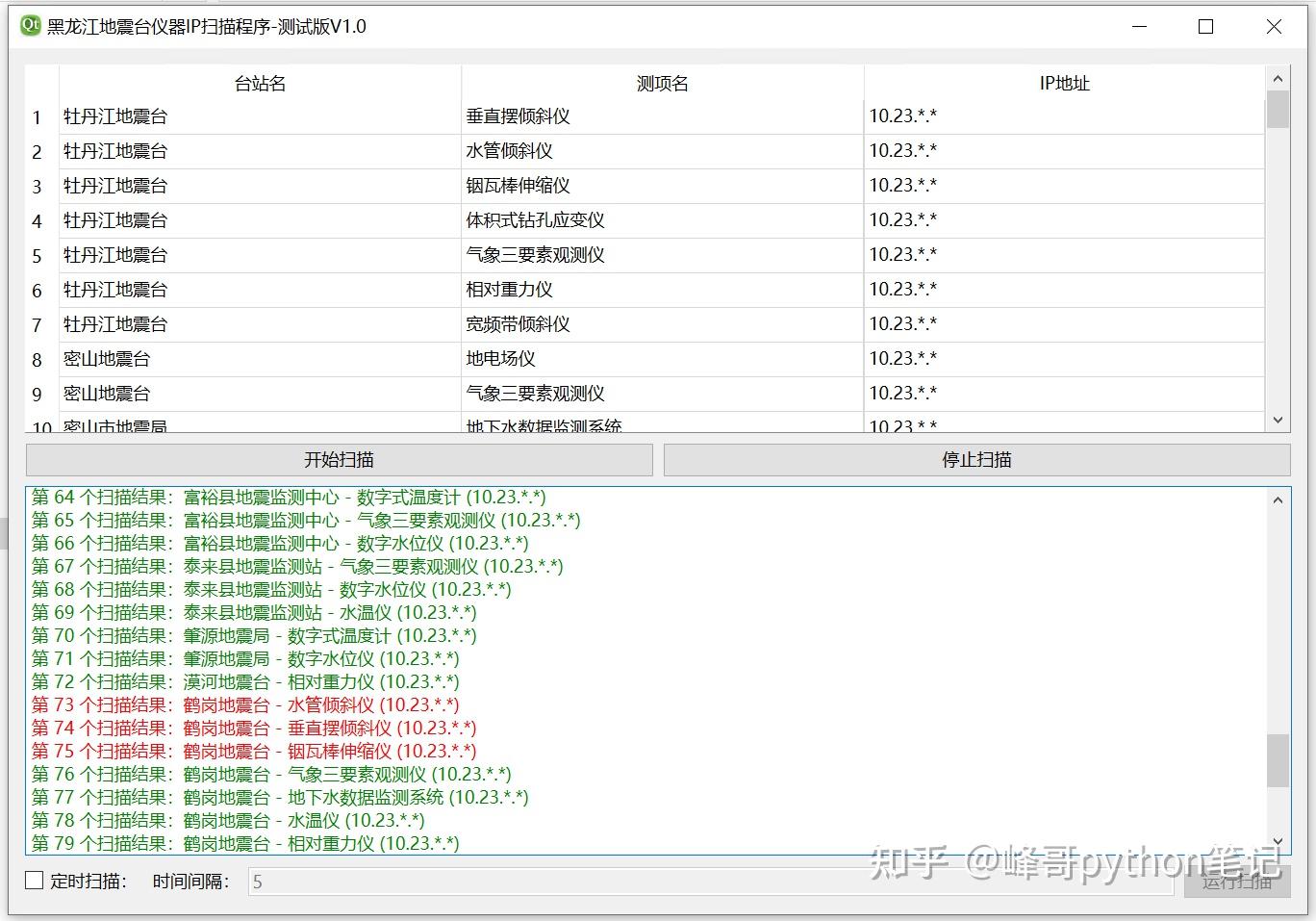Enable the 定时扫描 scheduled scan checkbox
This screenshot has width=1316, height=921.
[33, 880]
